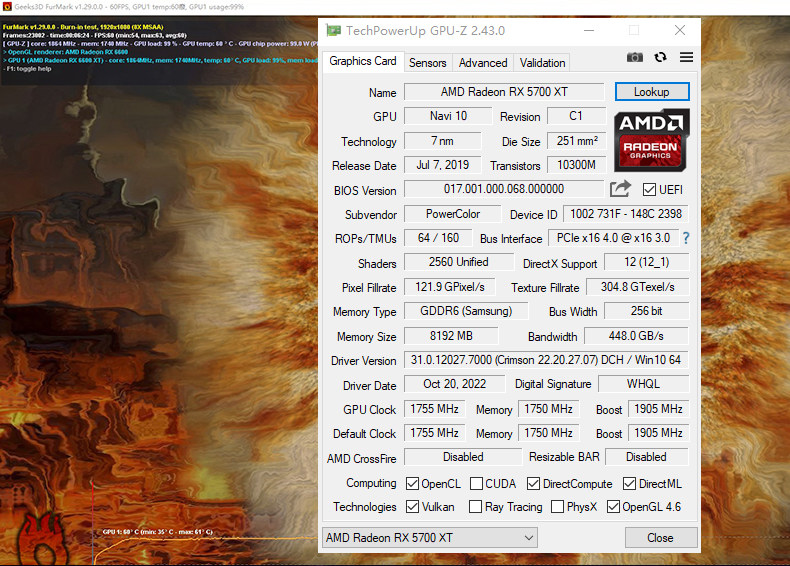Click the Shaders field 2560 Unified
Screen dimensions: 790x566
[x=458, y=263]
